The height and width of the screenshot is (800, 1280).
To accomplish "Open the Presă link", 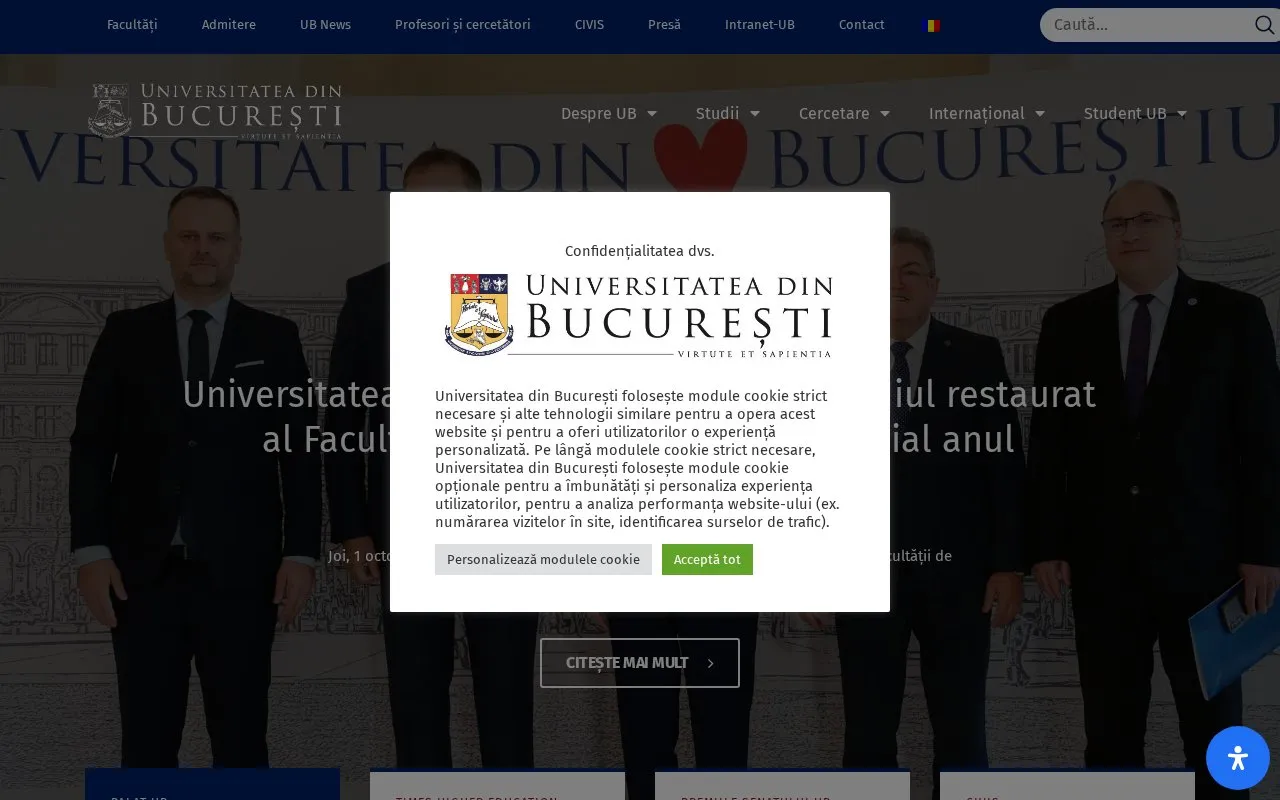I will coord(664,25).
